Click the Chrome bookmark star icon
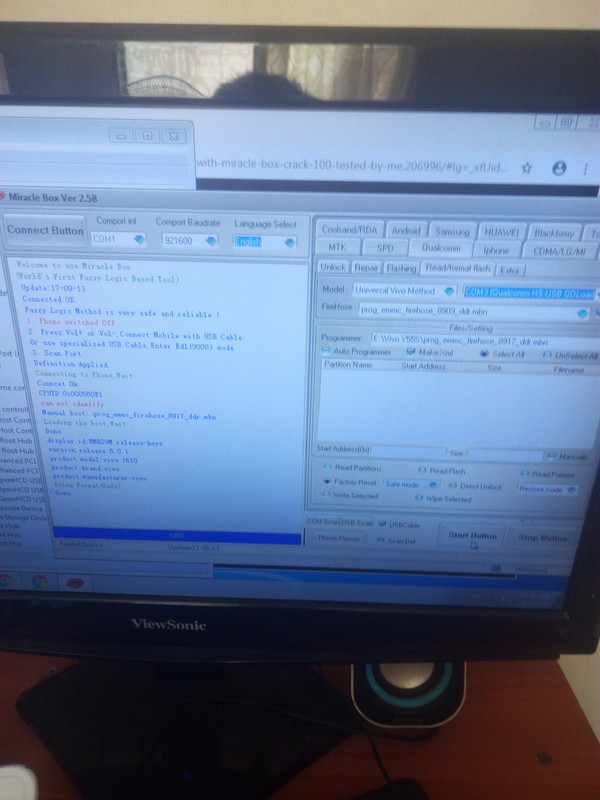The image size is (600, 800). pos(527,167)
